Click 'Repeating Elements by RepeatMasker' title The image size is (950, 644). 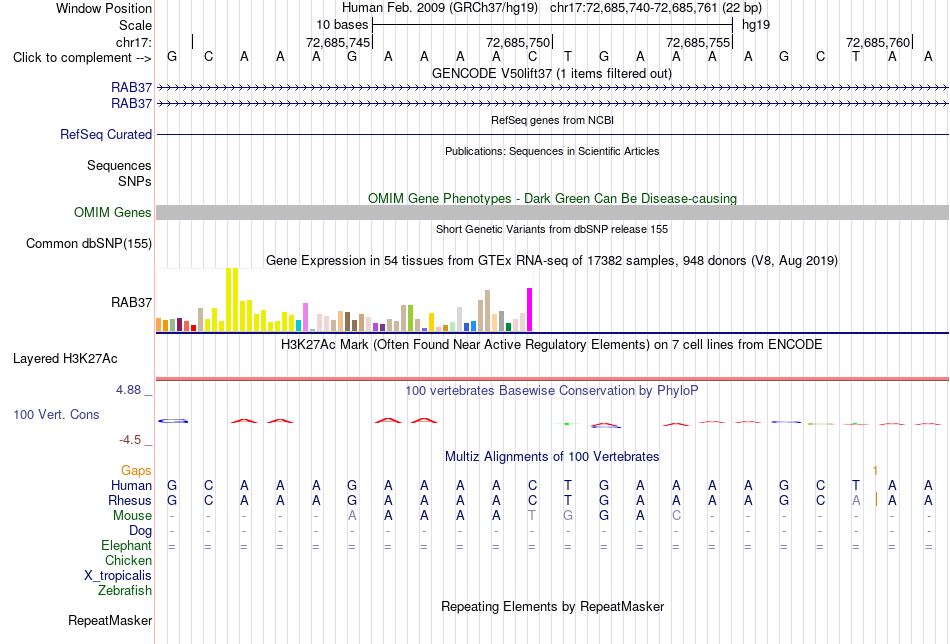pos(552,607)
